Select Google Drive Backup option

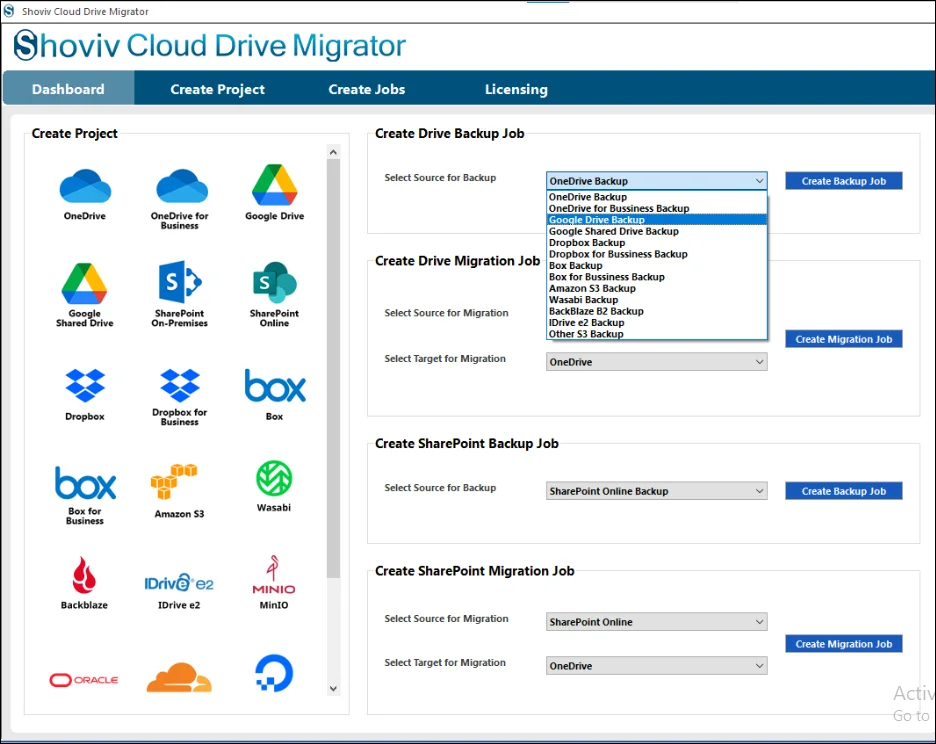pyautogui.click(x=657, y=220)
